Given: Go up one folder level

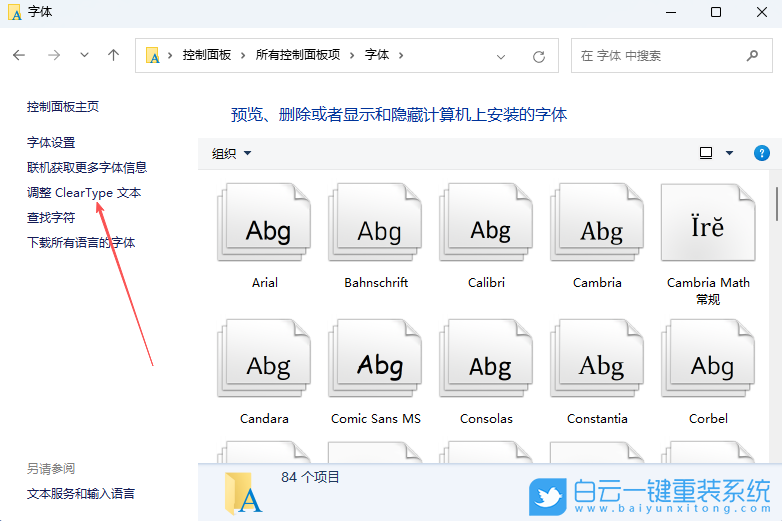Looking at the screenshot, I should [114, 55].
